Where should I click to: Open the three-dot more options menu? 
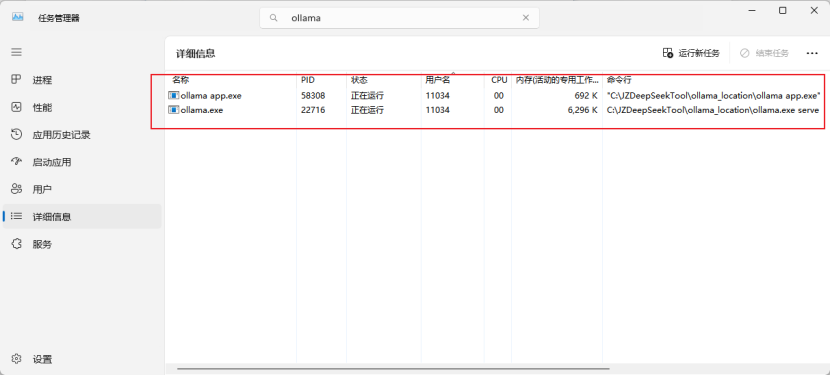812,53
